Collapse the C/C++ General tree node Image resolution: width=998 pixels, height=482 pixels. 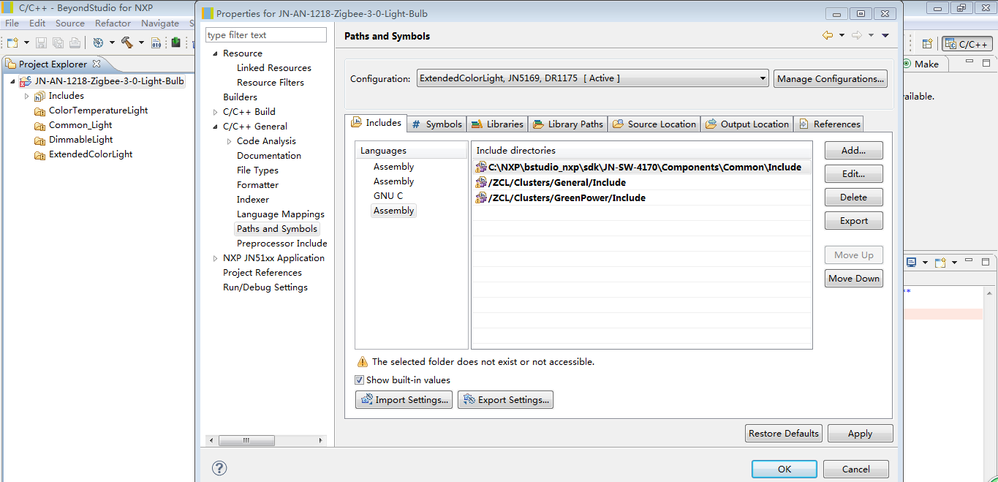pyautogui.click(x=215, y=126)
